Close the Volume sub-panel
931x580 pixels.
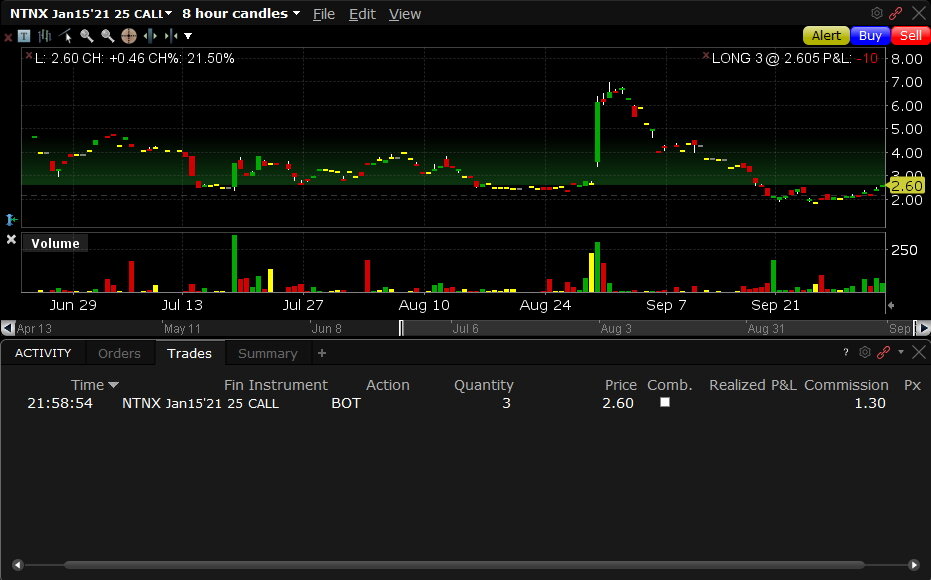(x=11, y=239)
